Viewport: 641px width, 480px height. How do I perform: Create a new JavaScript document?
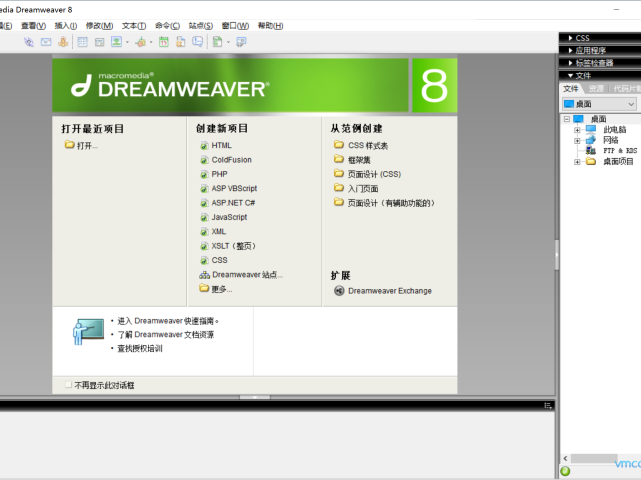point(229,217)
